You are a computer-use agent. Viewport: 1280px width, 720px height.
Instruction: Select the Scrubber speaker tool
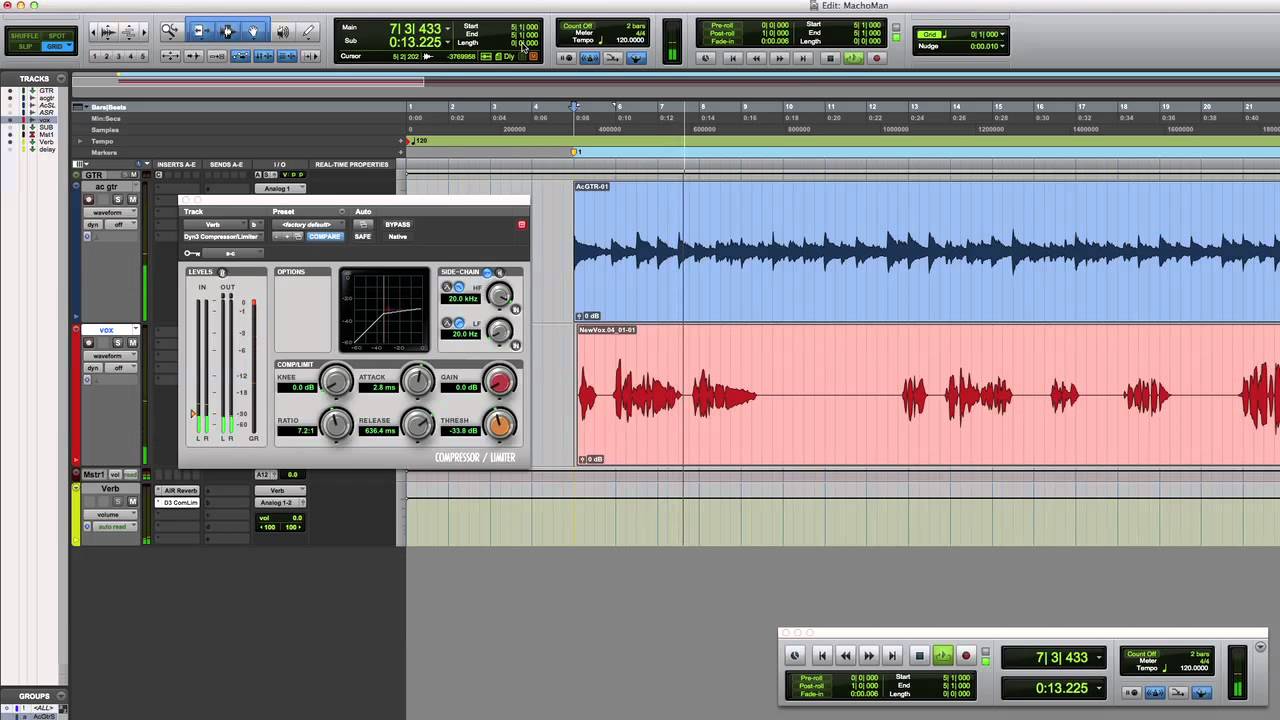[283, 33]
